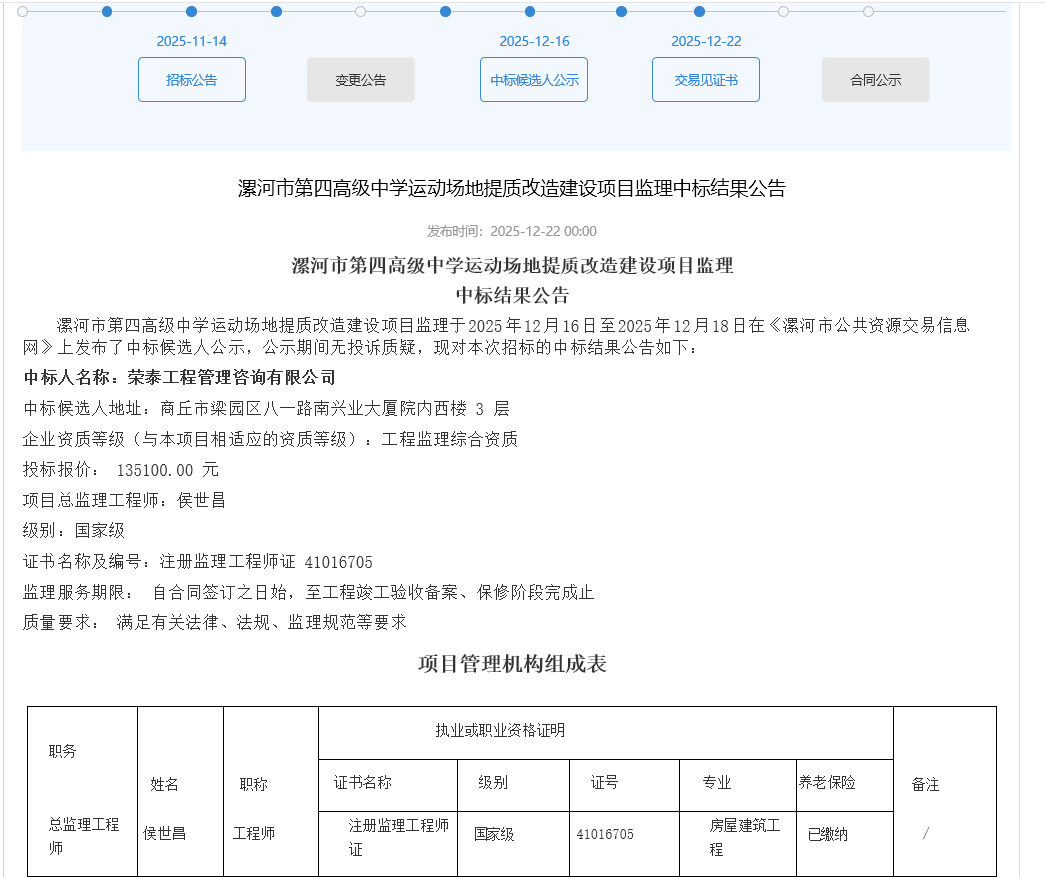1045x877 pixels.
Task: Select the 中标候选人公示 button
Action: pos(534,80)
